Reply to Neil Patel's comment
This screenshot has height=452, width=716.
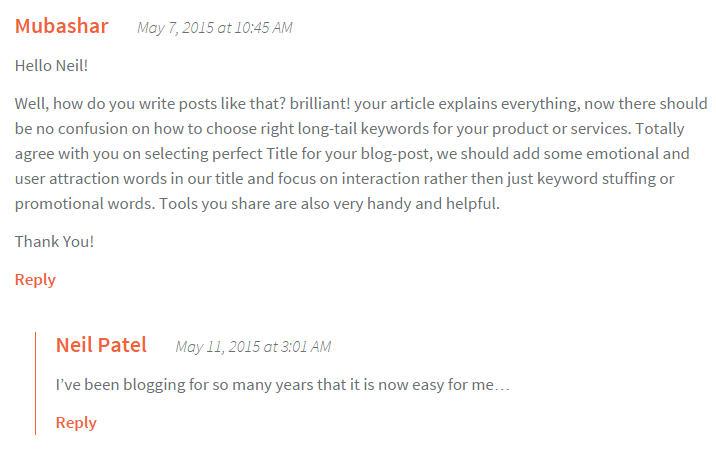click(x=76, y=422)
